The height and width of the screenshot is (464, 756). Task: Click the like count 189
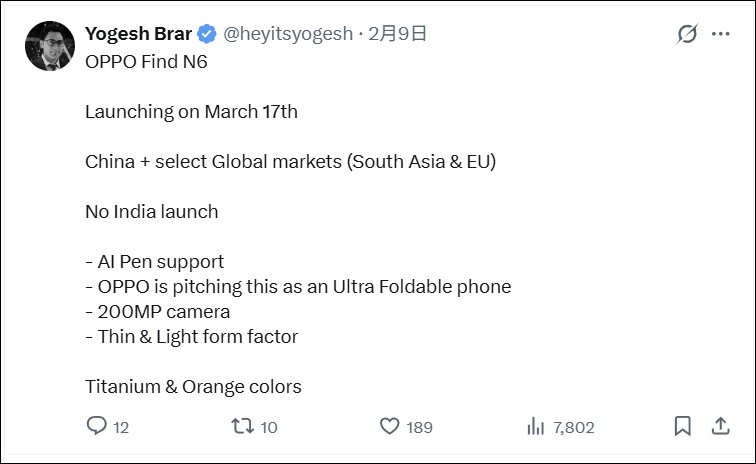click(x=420, y=428)
